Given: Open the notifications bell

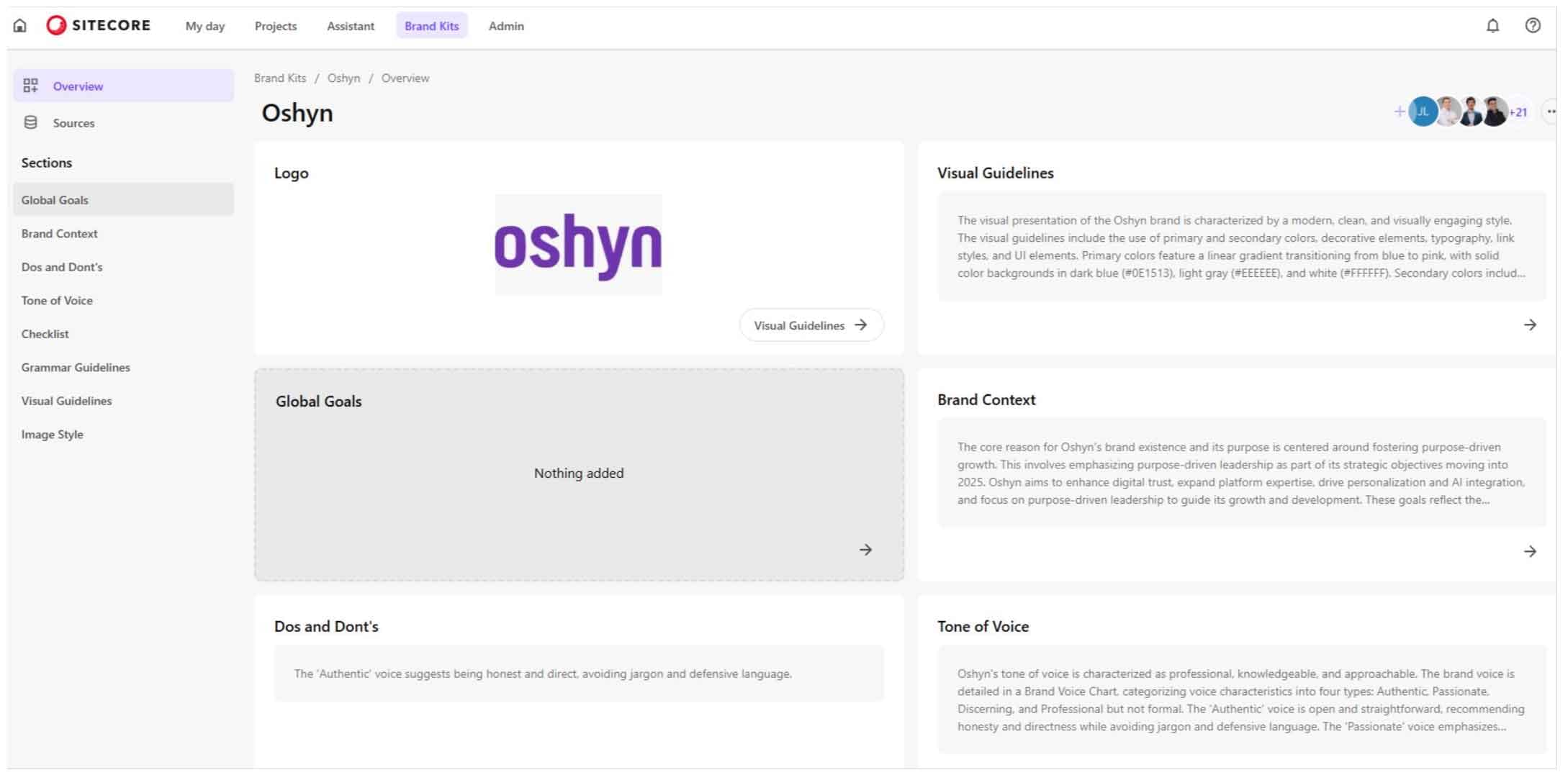Looking at the screenshot, I should [x=1493, y=26].
